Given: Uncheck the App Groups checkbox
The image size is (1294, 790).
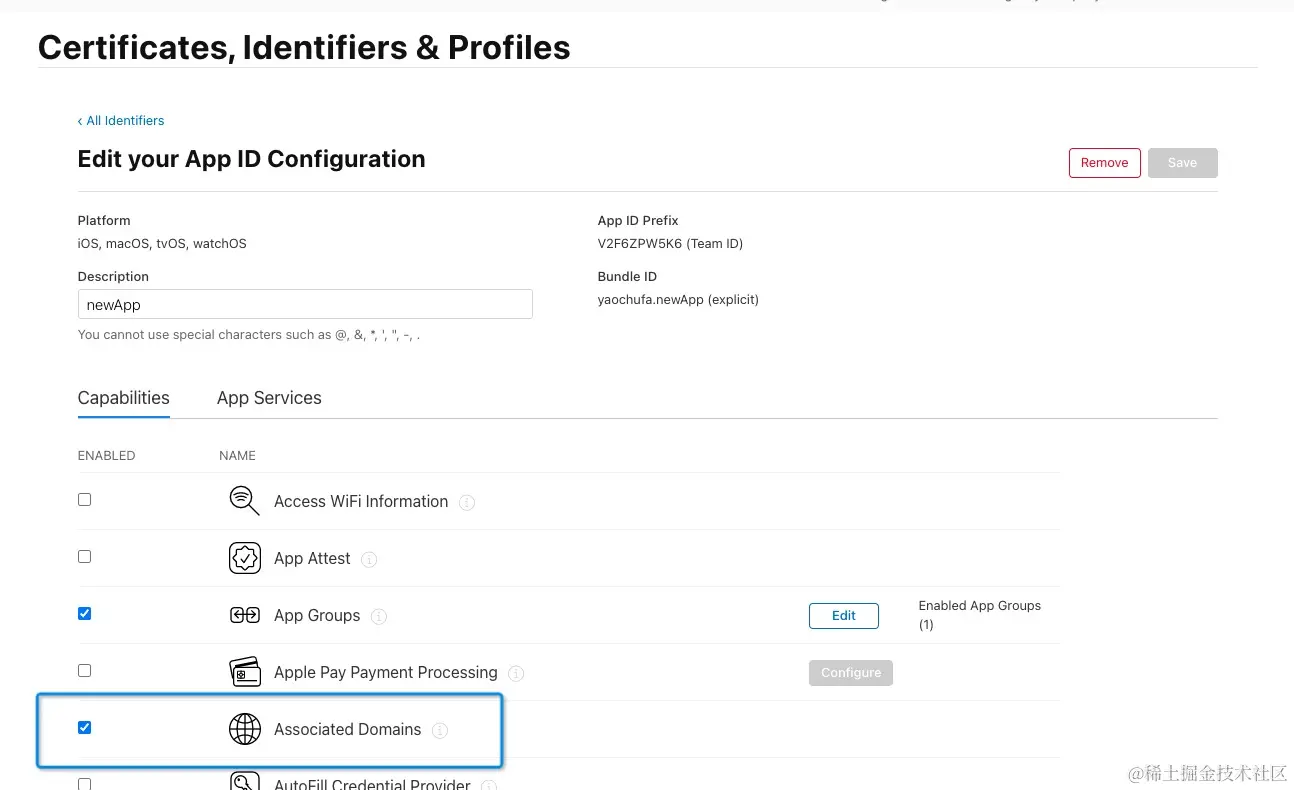Looking at the screenshot, I should click(84, 613).
